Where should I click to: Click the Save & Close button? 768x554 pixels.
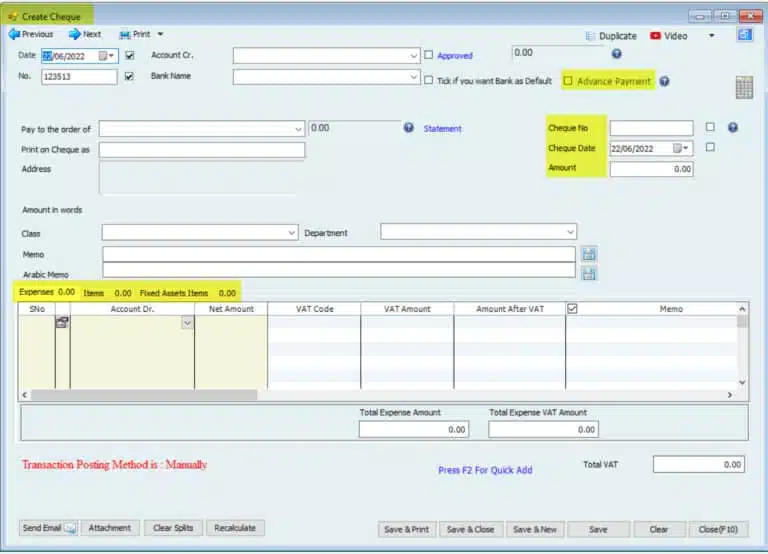469,529
